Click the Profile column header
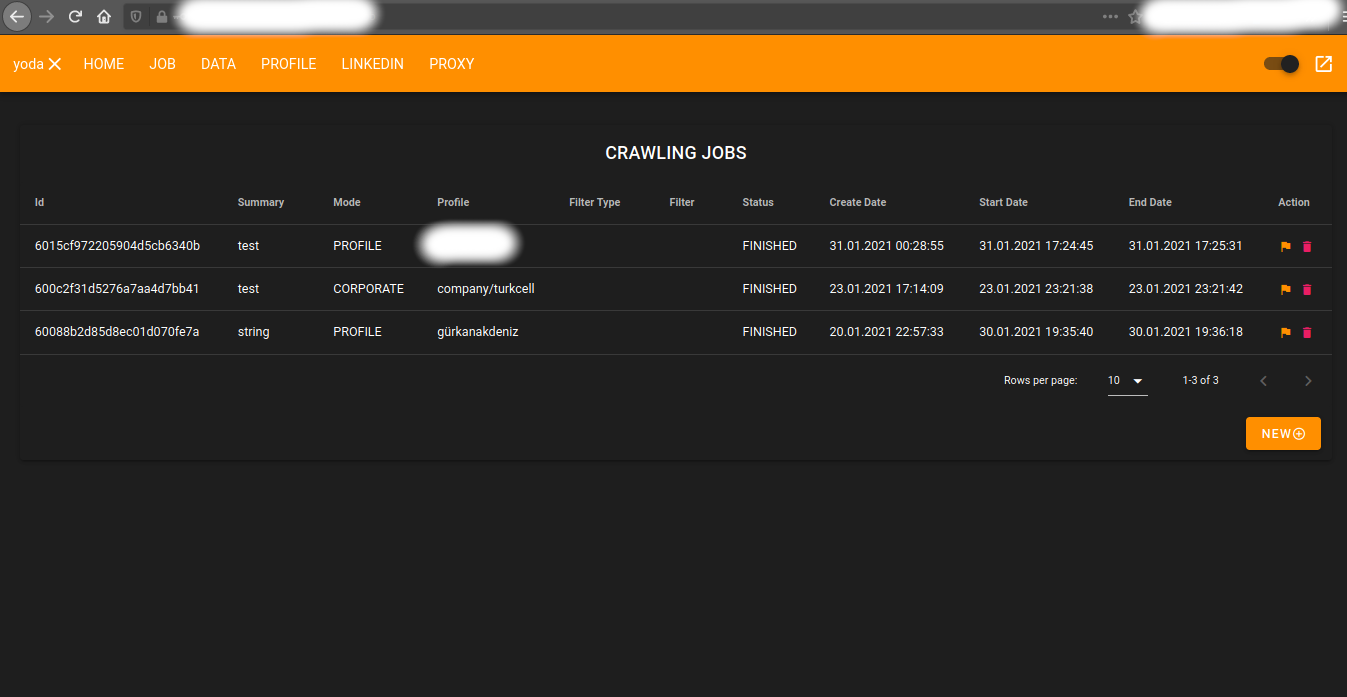Screen dimensions: 1347x697 tap(453, 202)
